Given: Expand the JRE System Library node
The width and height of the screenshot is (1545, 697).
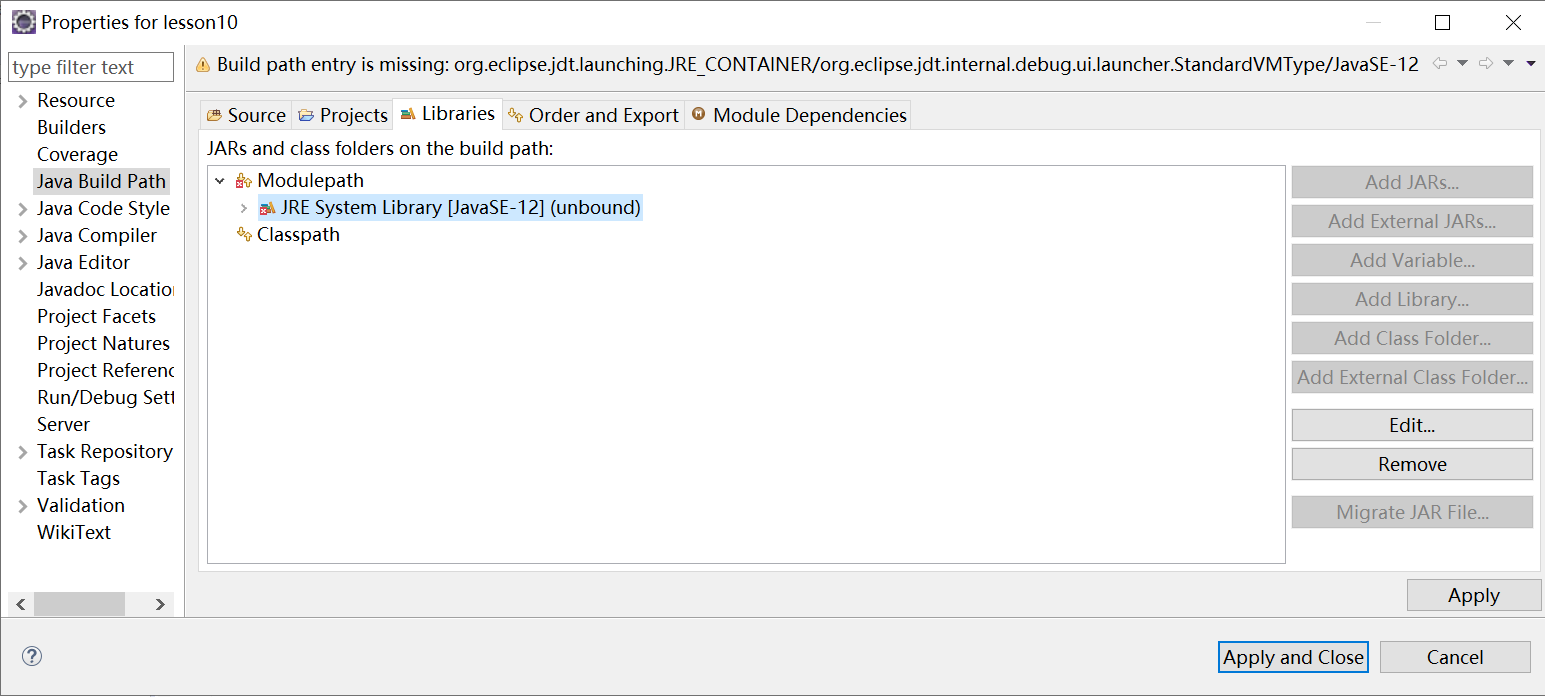Looking at the screenshot, I should pos(243,207).
